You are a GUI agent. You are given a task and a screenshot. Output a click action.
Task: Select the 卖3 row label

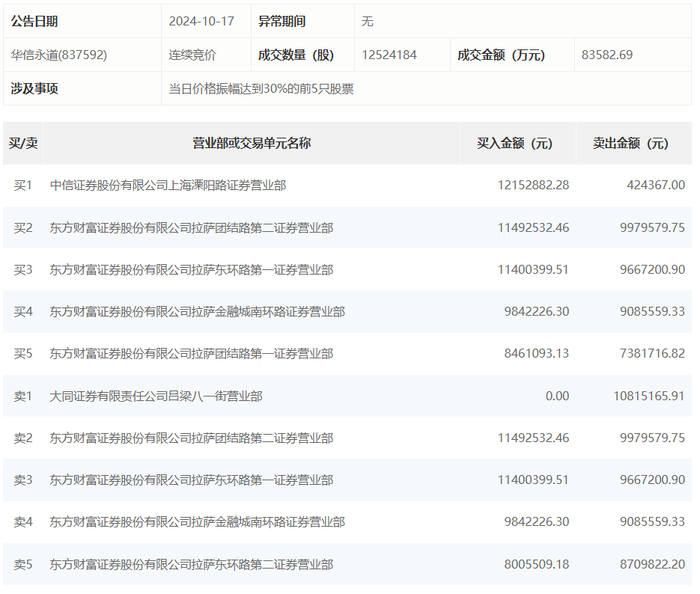click(23, 480)
